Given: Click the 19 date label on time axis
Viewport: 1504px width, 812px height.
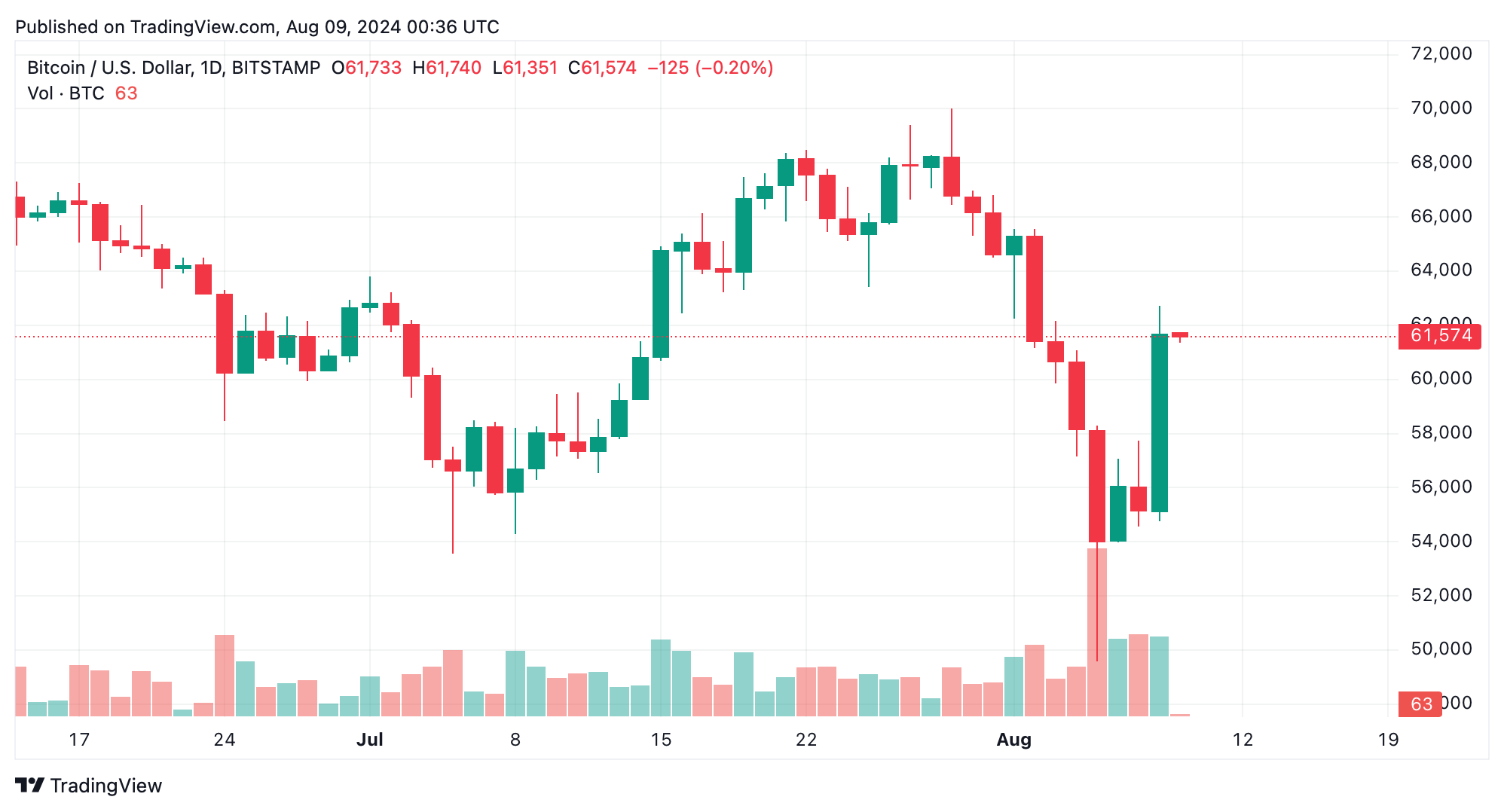Looking at the screenshot, I should pyautogui.click(x=1388, y=740).
